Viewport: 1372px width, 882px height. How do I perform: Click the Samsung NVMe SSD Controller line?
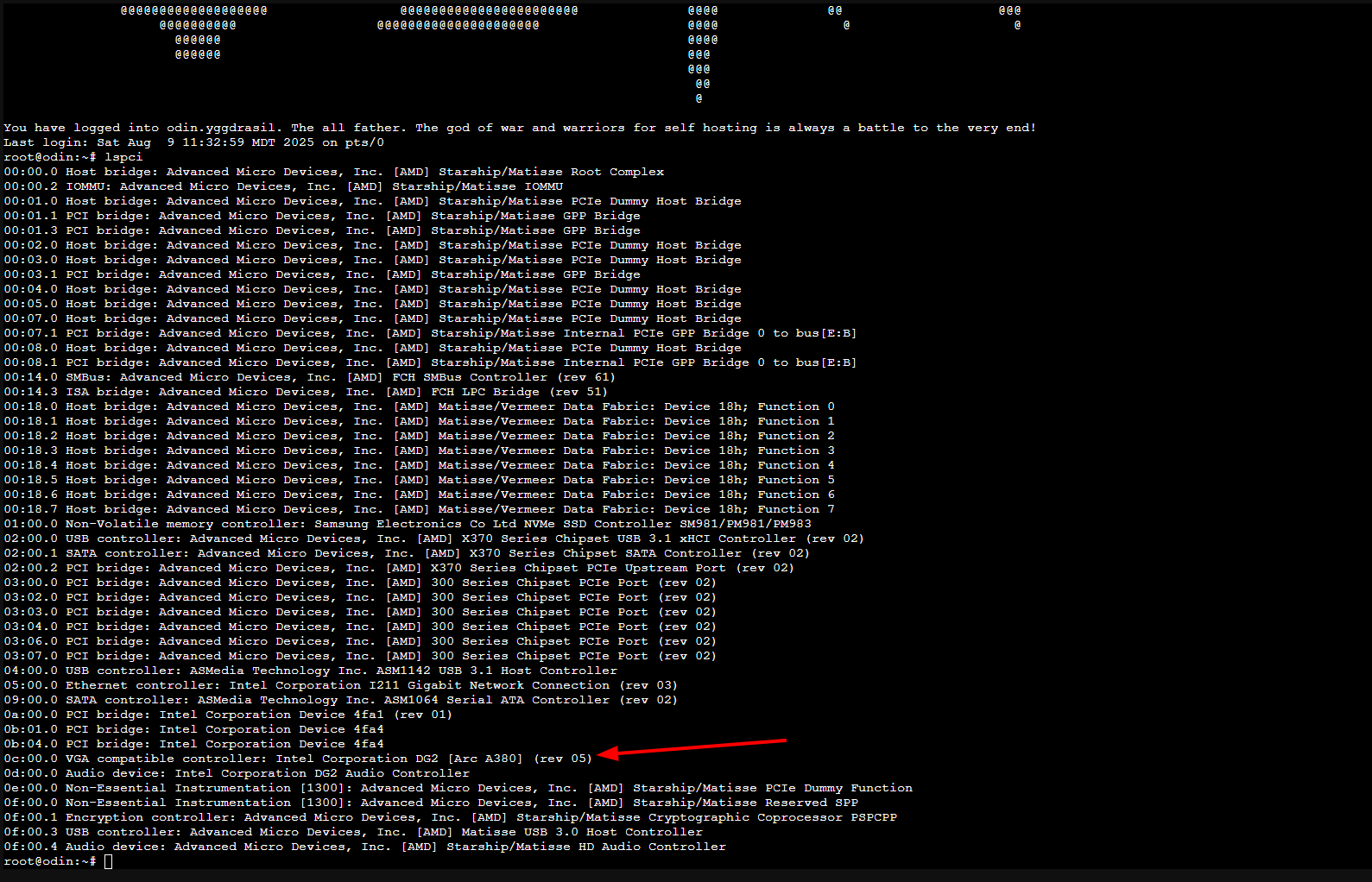407,524
